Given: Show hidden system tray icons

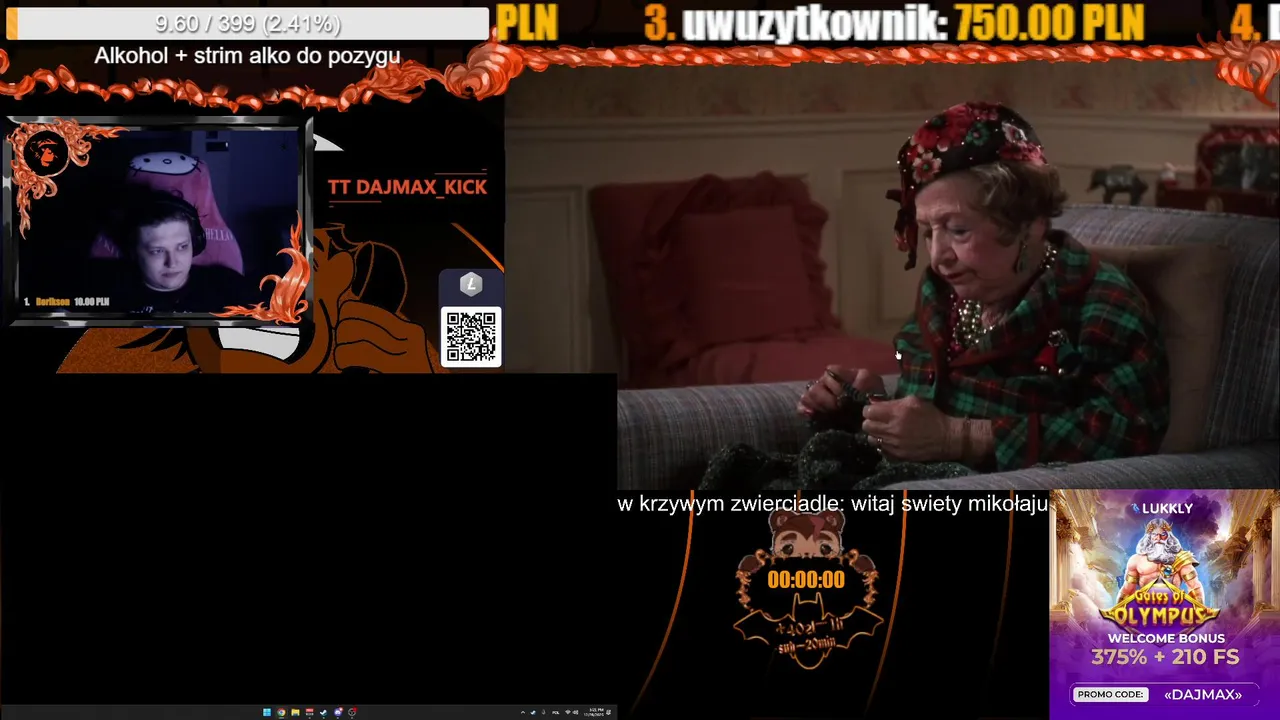Looking at the screenshot, I should coord(523,712).
